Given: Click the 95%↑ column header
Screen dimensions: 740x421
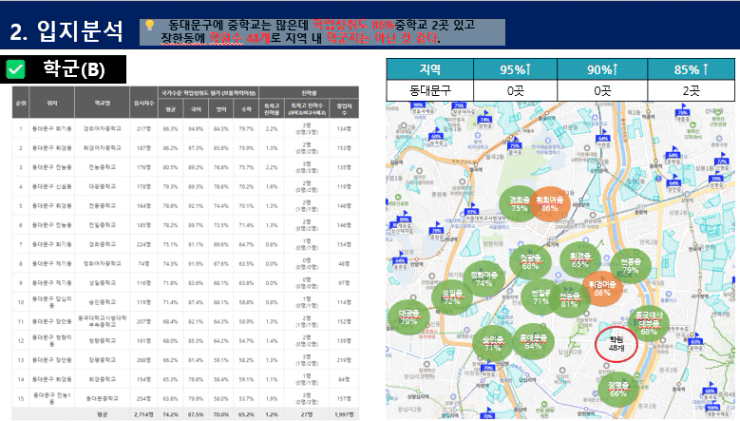Looking at the screenshot, I should (515, 69).
